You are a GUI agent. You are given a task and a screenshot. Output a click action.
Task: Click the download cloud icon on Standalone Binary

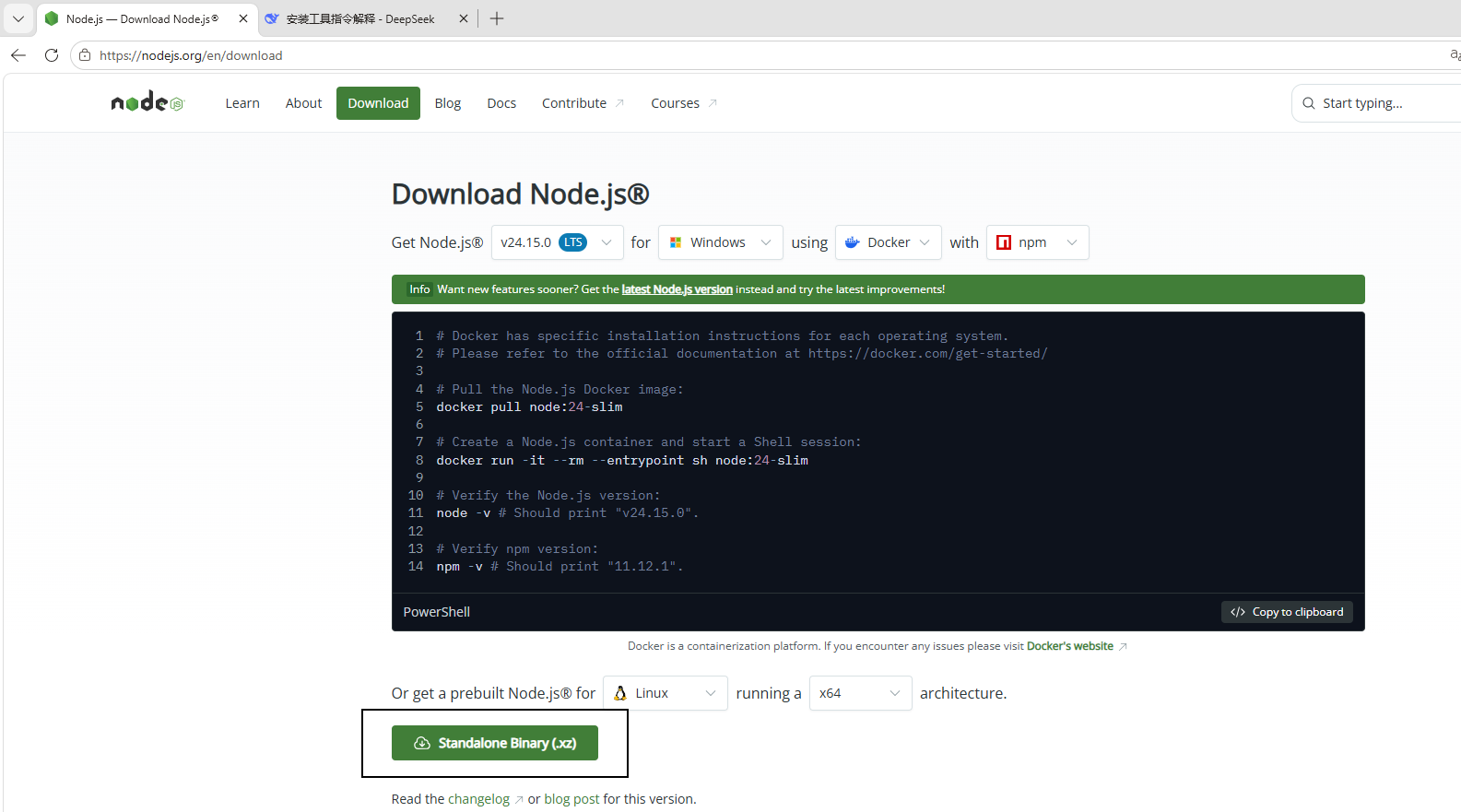point(422,743)
